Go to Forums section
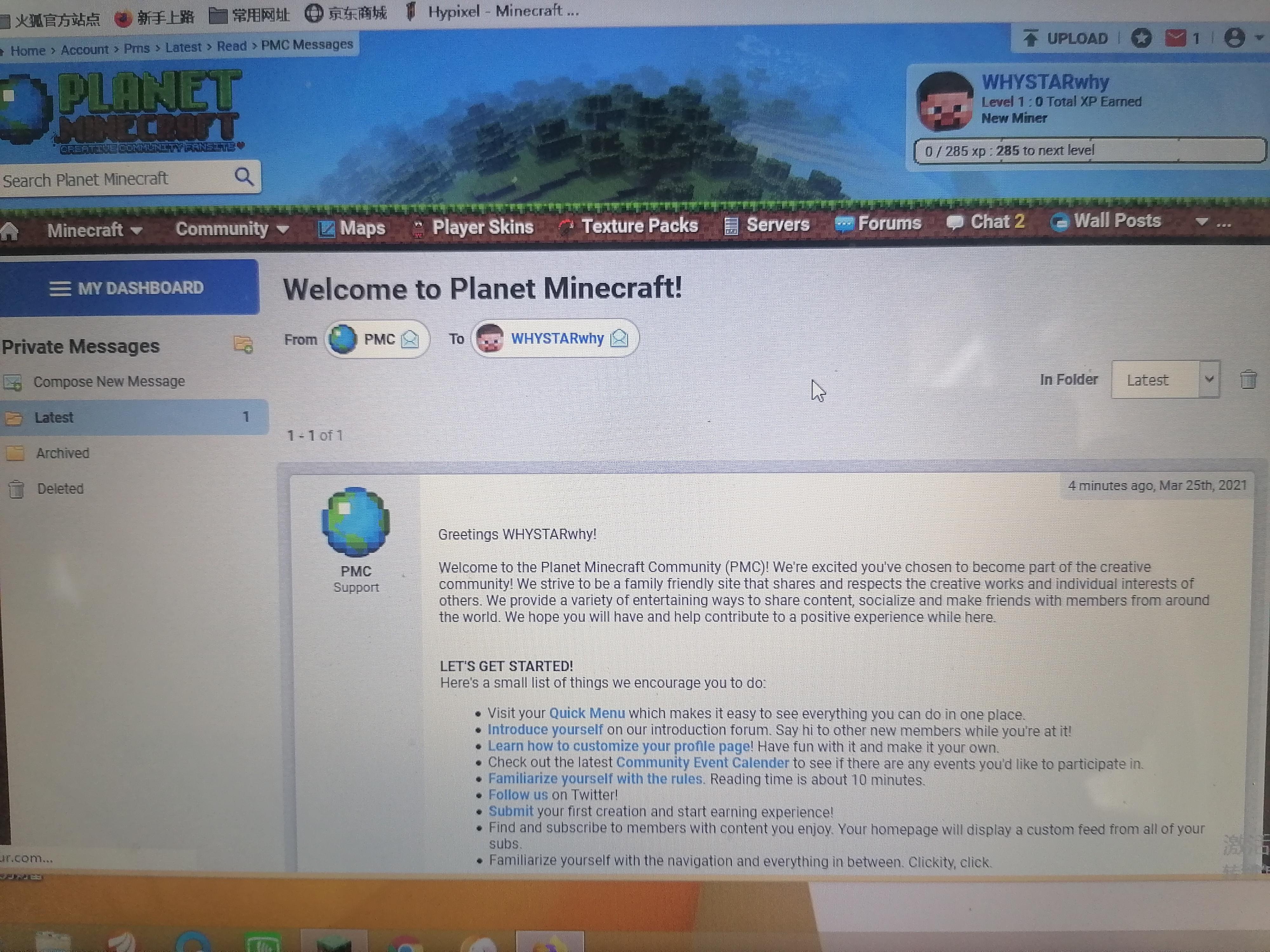The image size is (1270, 952). [878, 223]
